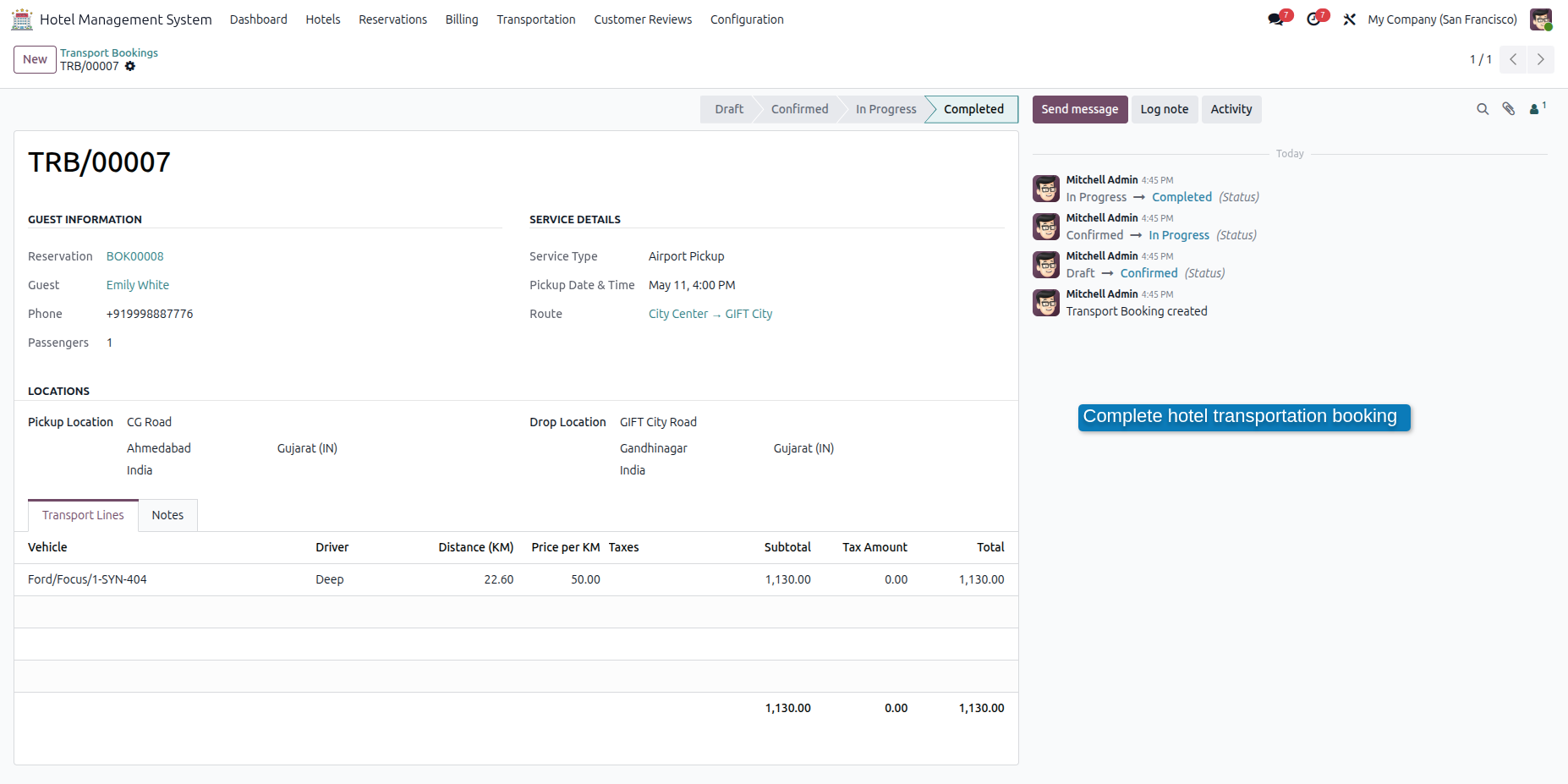Image resolution: width=1568 pixels, height=784 pixels.
Task: Click Send message button
Action: point(1080,109)
